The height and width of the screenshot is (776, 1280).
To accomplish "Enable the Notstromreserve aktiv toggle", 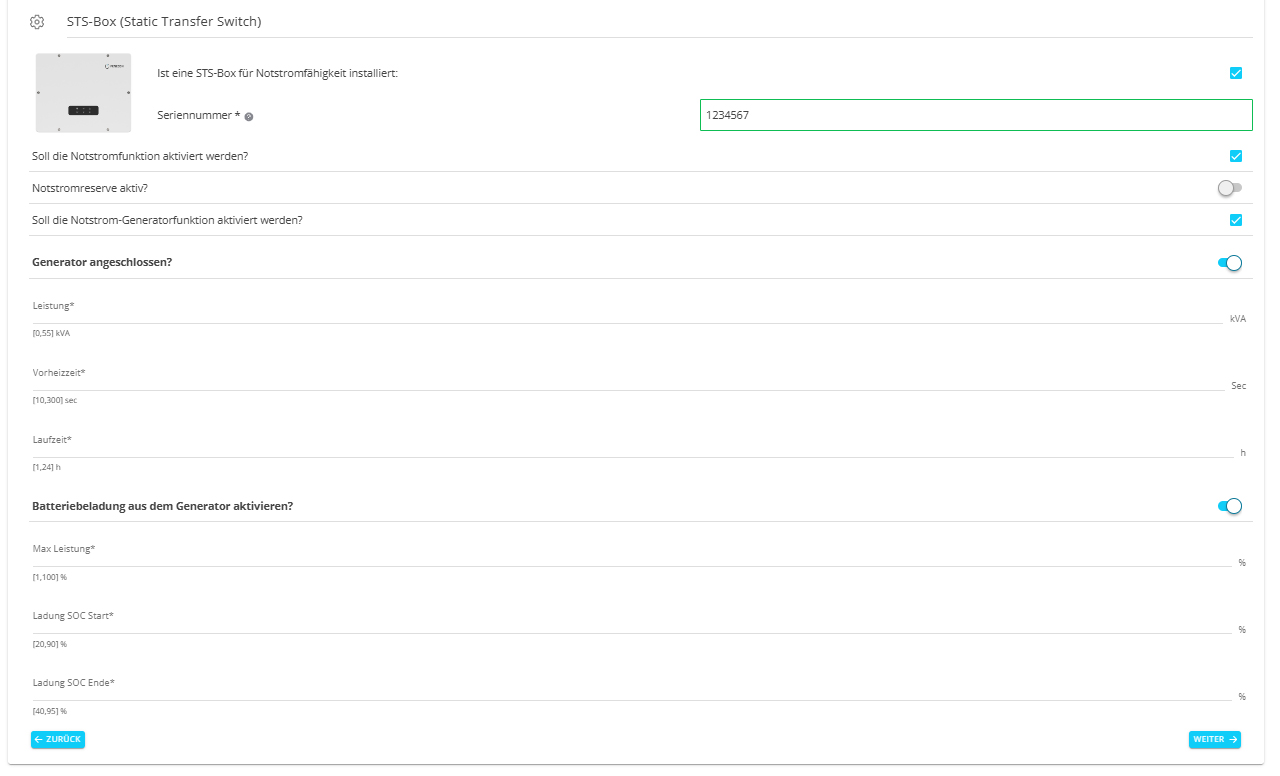I will (x=1229, y=188).
